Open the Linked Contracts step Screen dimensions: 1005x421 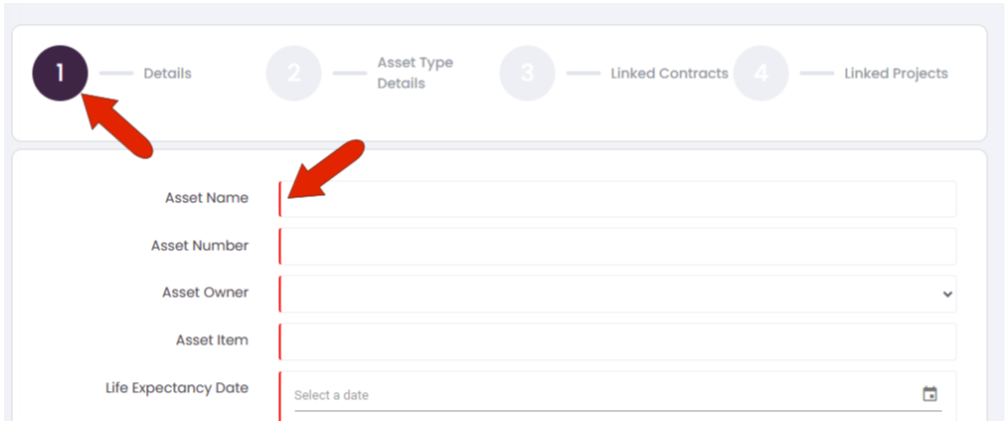pos(669,74)
